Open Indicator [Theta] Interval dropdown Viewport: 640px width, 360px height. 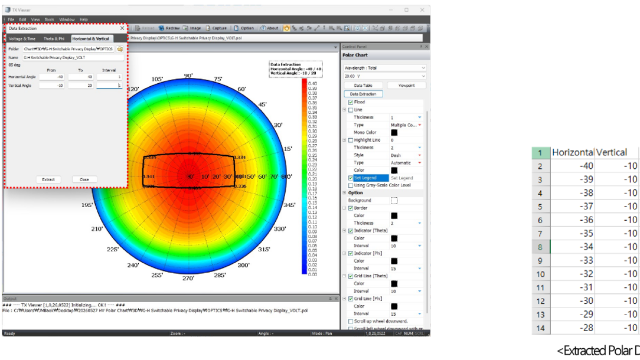pos(420,246)
